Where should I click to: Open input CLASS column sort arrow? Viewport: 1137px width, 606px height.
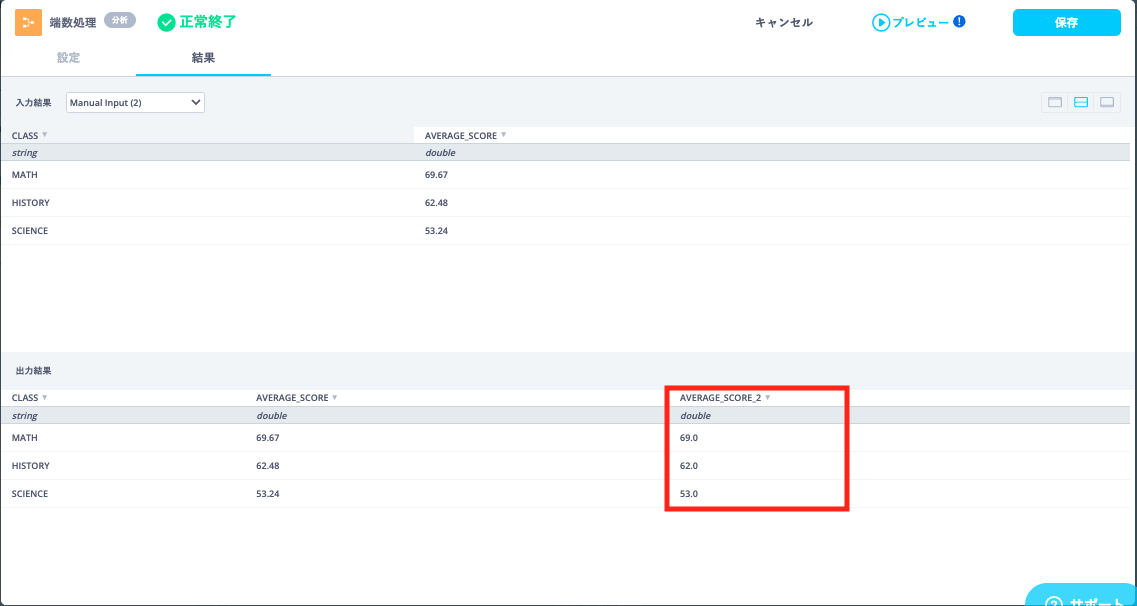(45, 135)
